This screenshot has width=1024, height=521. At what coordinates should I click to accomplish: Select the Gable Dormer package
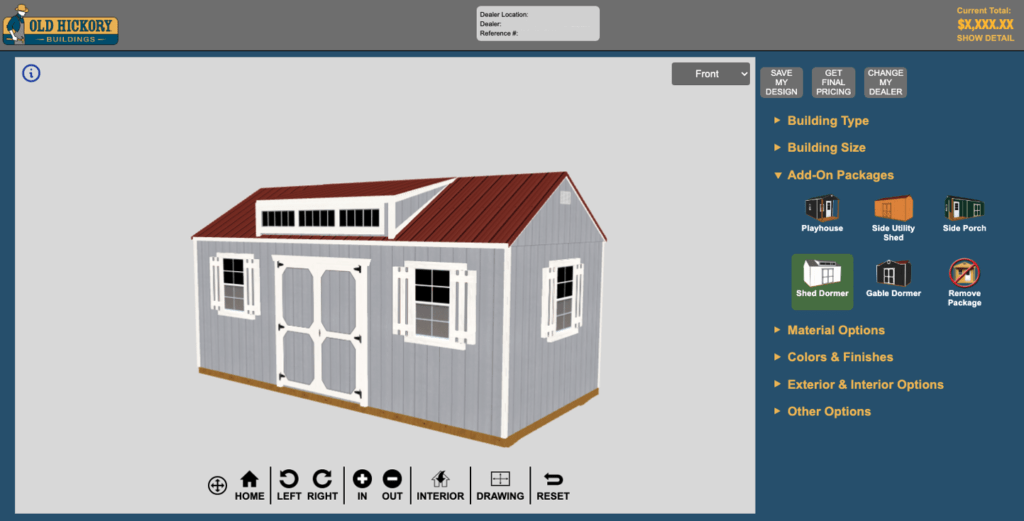point(893,279)
